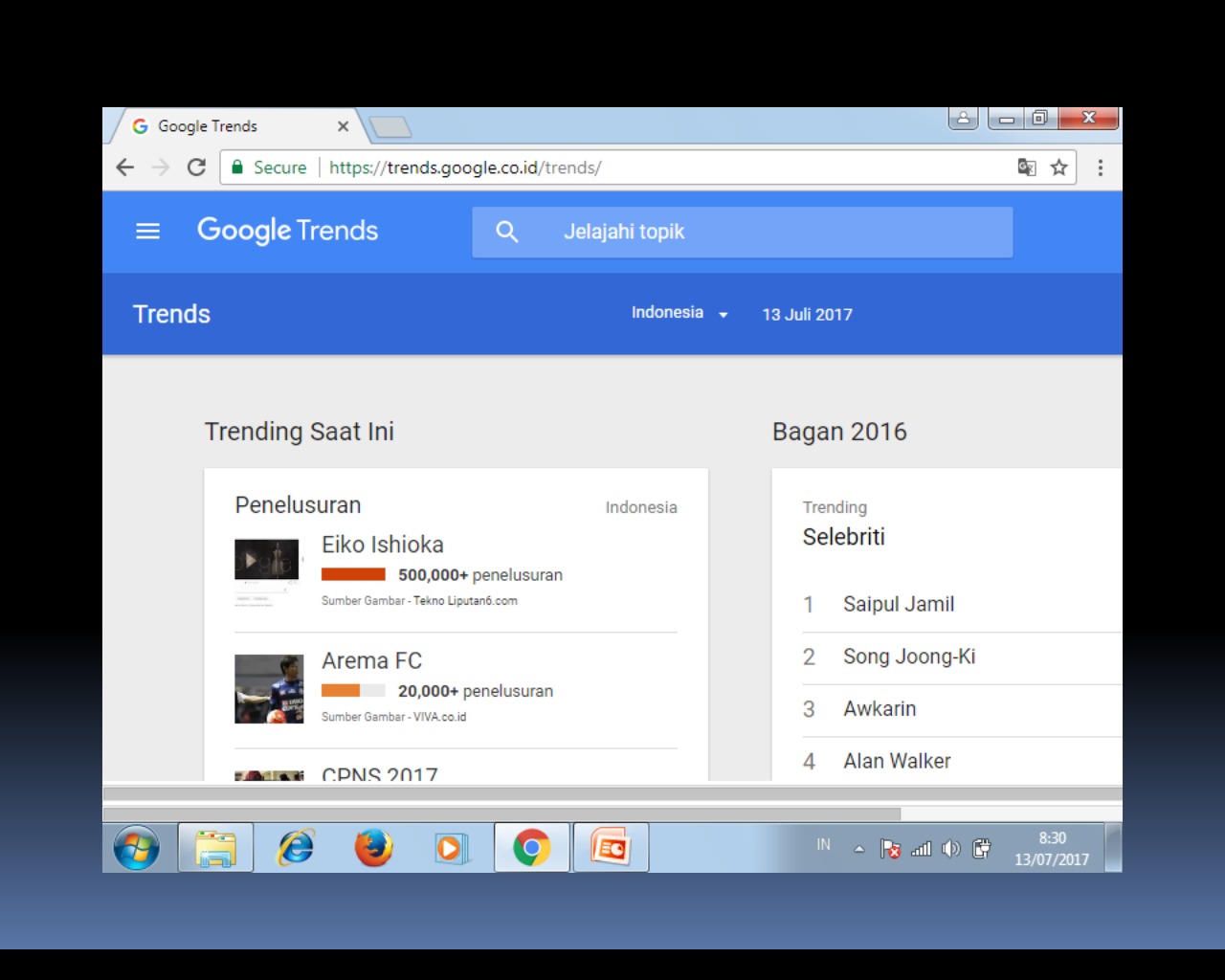Select Song Joong-Ki in Selebriti list
The height and width of the screenshot is (980, 1225).
click(x=909, y=657)
